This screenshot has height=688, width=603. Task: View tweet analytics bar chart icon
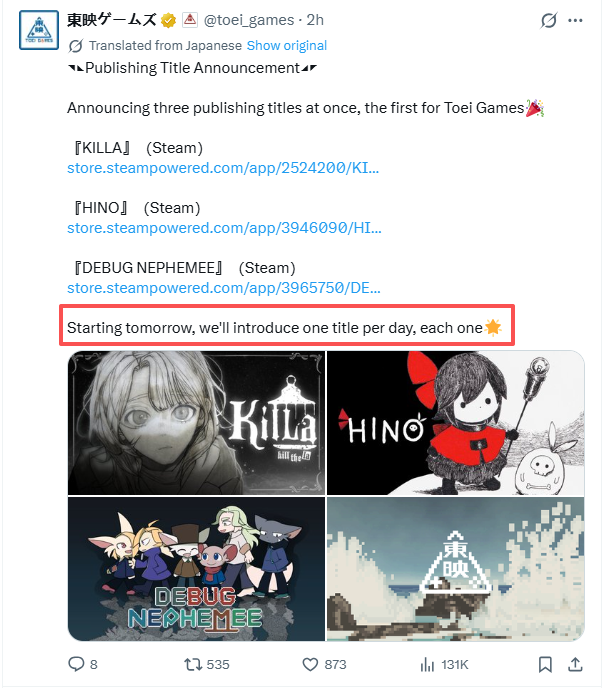pos(427,664)
